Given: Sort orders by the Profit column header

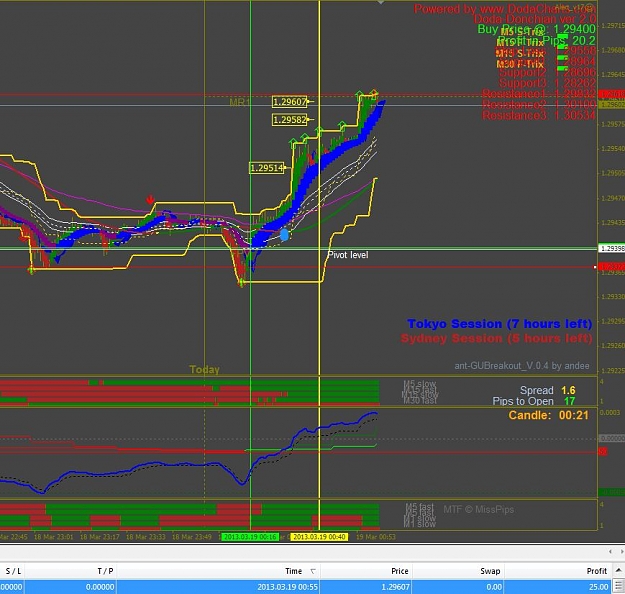Looking at the screenshot, I should point(597,571).
